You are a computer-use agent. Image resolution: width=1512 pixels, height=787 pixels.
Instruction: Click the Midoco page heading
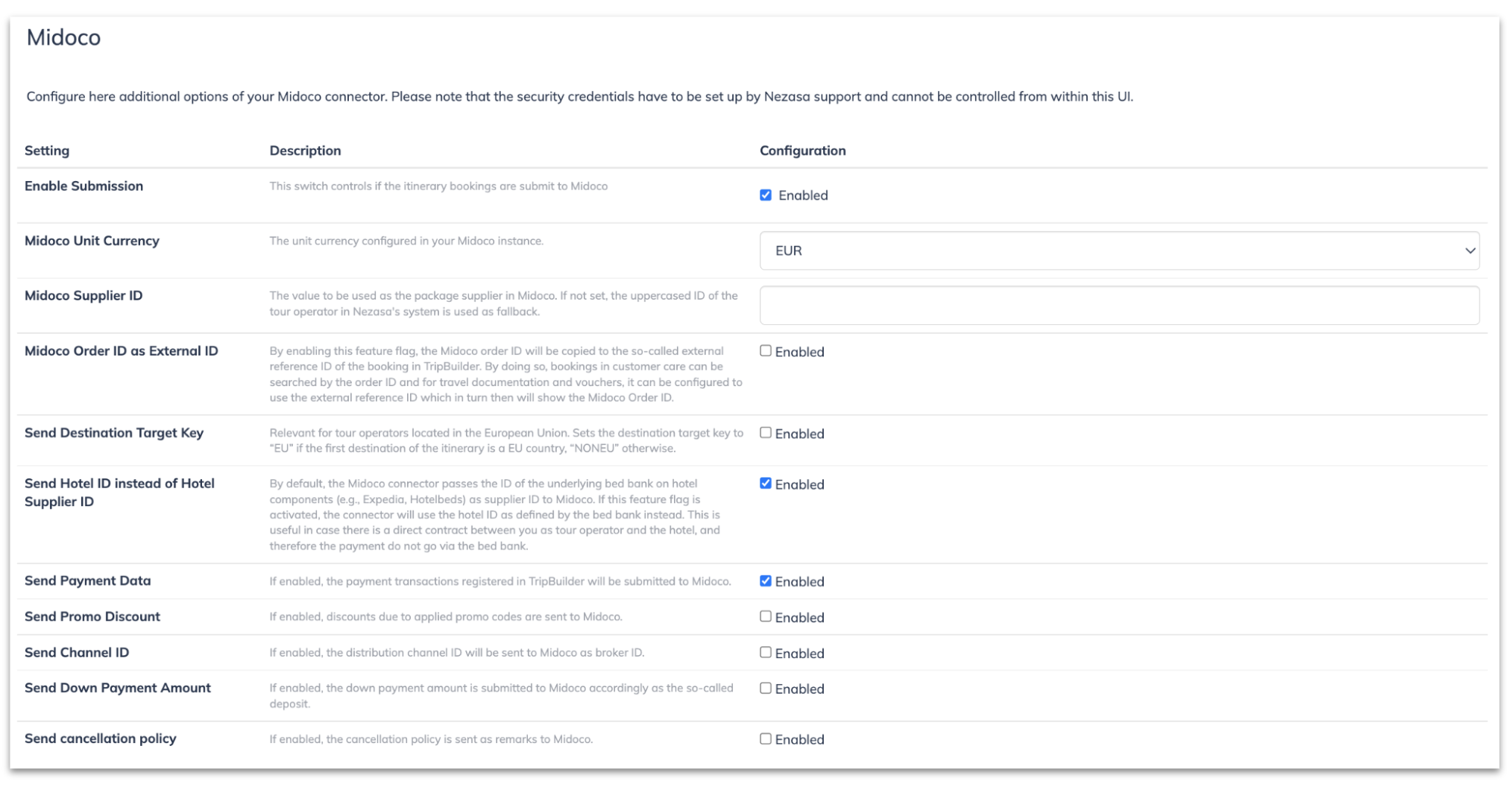click(63, 37)
